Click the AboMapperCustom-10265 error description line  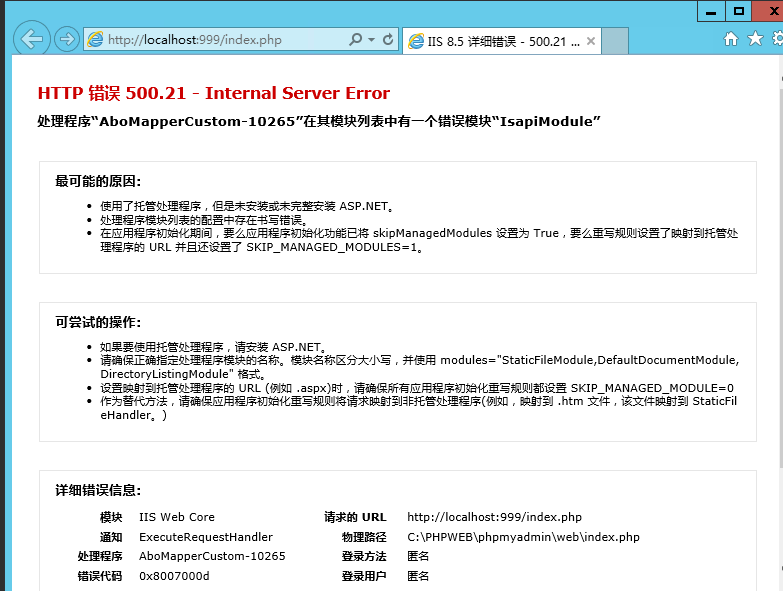pyautogui.click(x=319, y=121)
